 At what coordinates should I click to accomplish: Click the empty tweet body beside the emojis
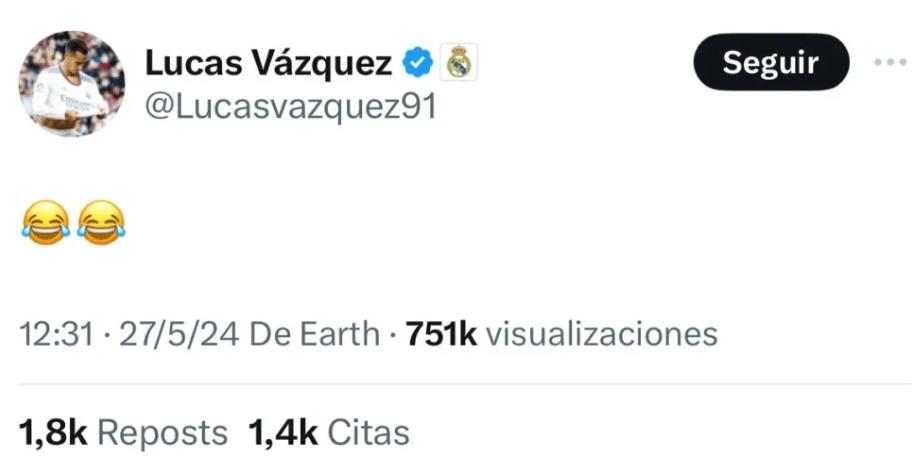click(515, 222)
